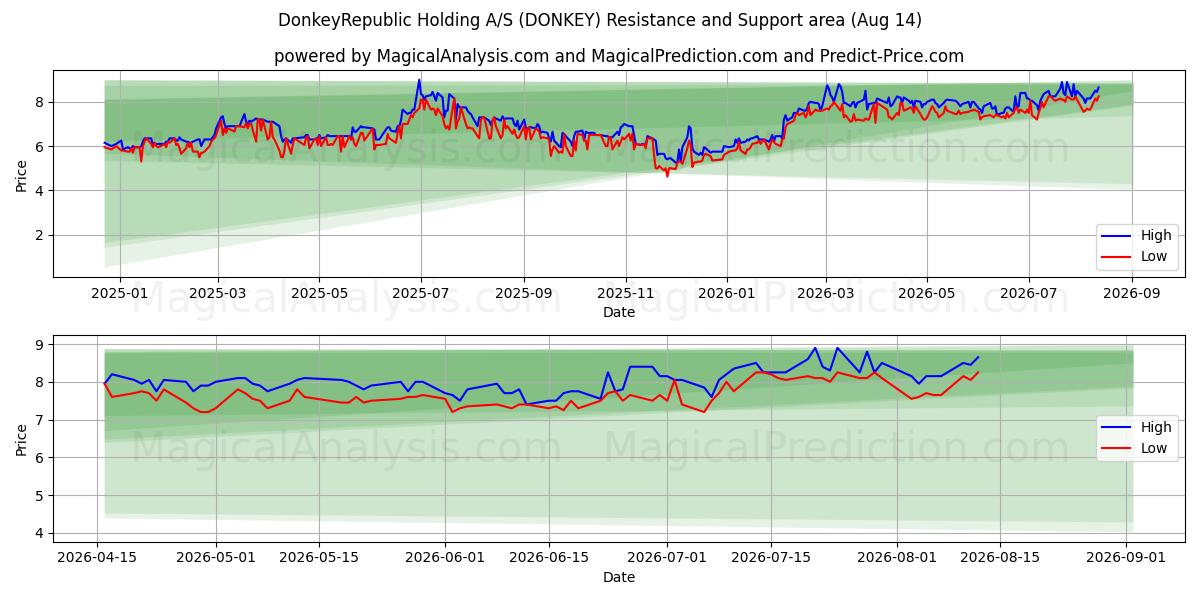The height and width of the screenshot is (600, 1200).
Task: Click the 'High' label in top chart legend
Action: (1156, 236)
